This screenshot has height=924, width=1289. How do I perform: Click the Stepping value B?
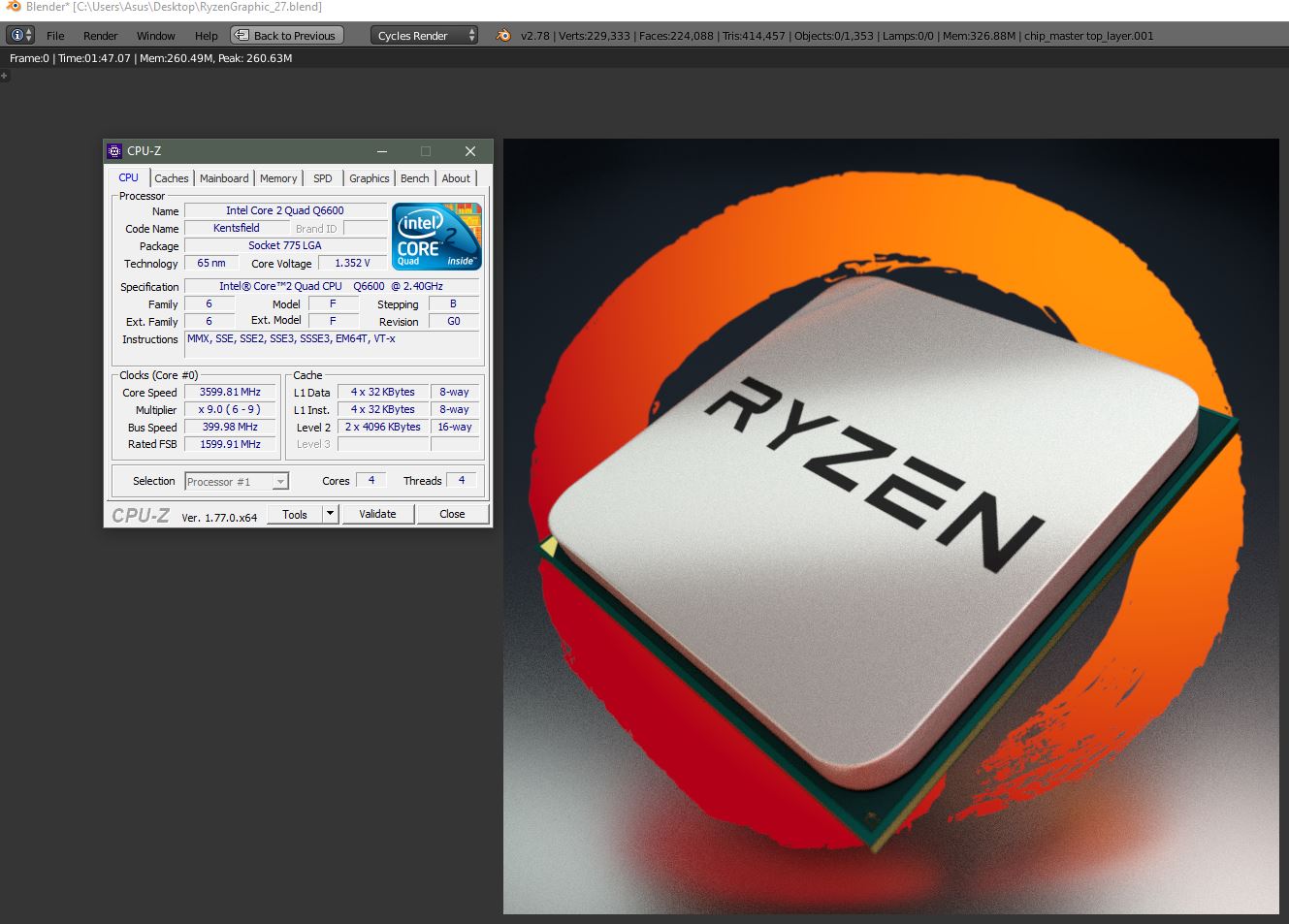pos(453,303)
